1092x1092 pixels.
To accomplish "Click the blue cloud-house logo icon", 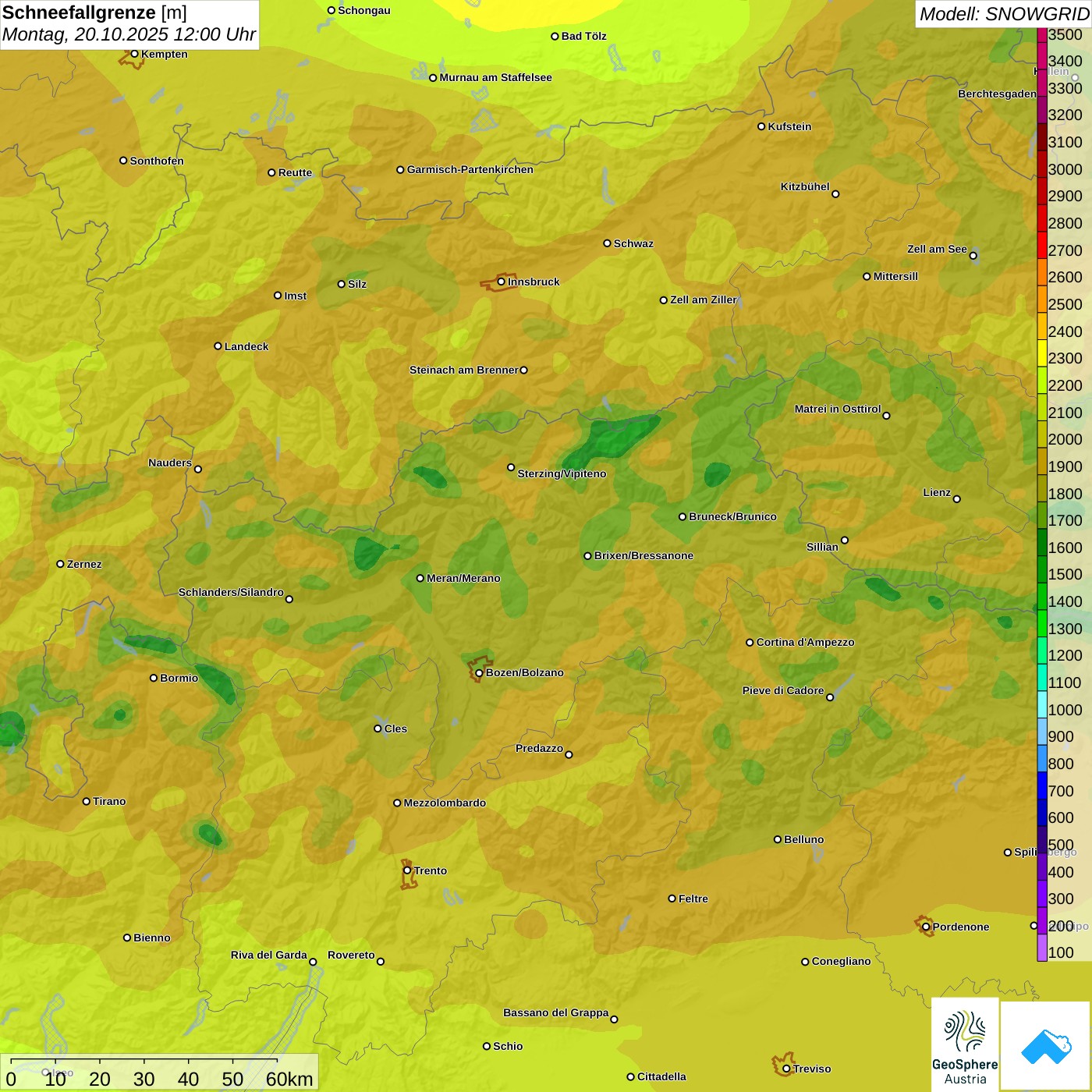I will (x=1046, y=1046).
